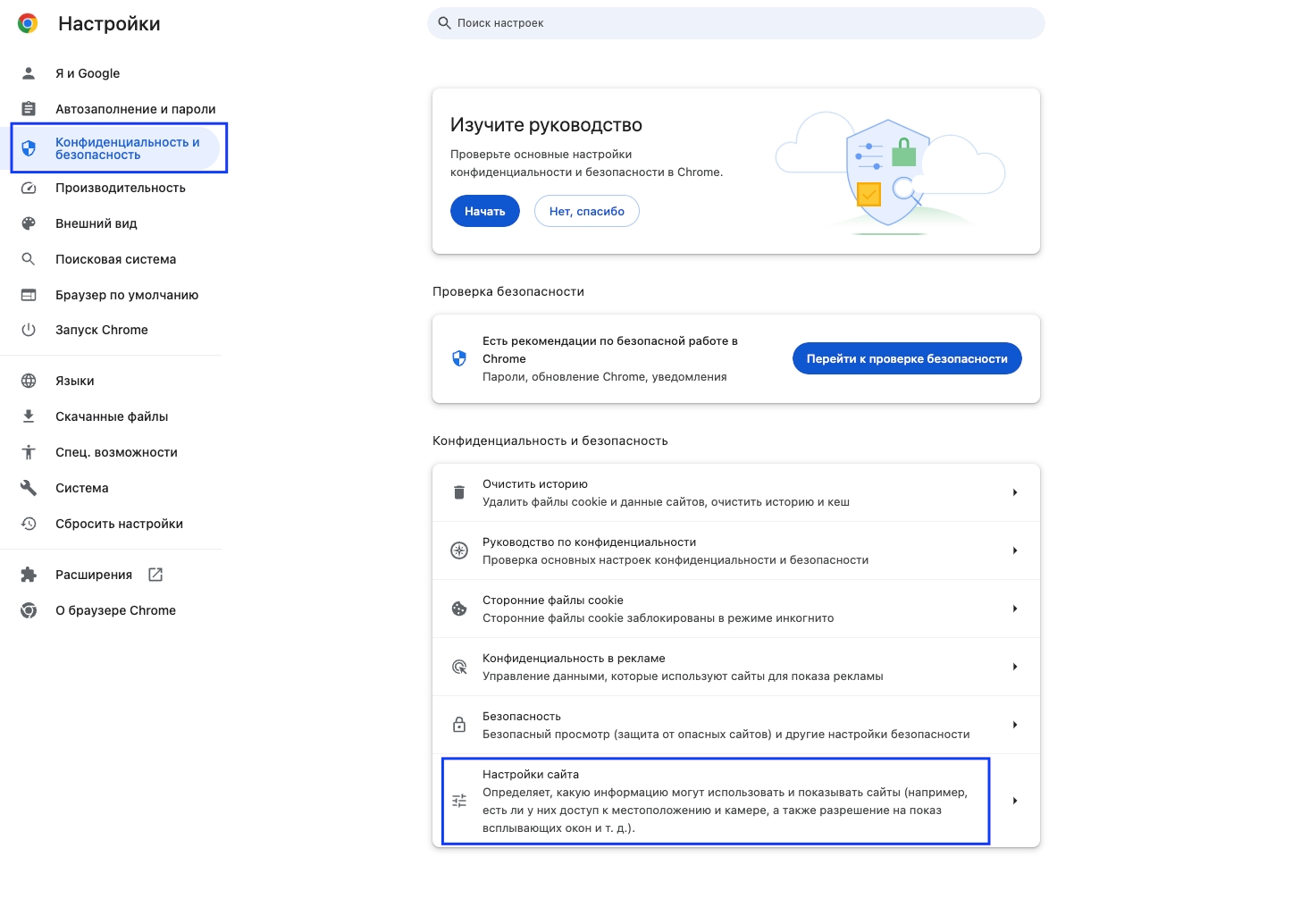The image size is (1309, 924).
Task: Expand the Конфиденциальность в рекламе arrow
Action: (1015, 667)
